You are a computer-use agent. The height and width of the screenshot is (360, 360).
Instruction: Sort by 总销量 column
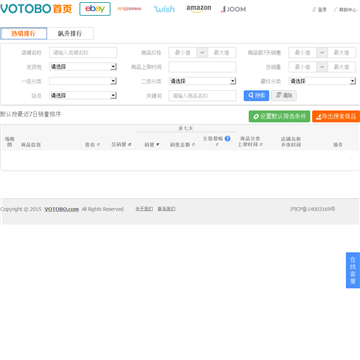pyautogui.click(x=121, y=145)
